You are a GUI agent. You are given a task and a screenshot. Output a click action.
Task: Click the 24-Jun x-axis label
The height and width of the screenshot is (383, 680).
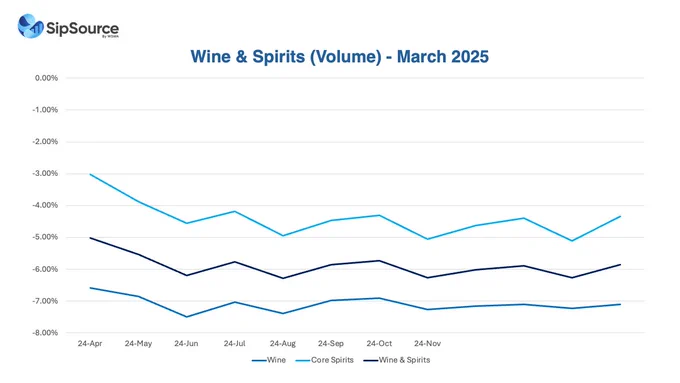[x=186, y=344]
